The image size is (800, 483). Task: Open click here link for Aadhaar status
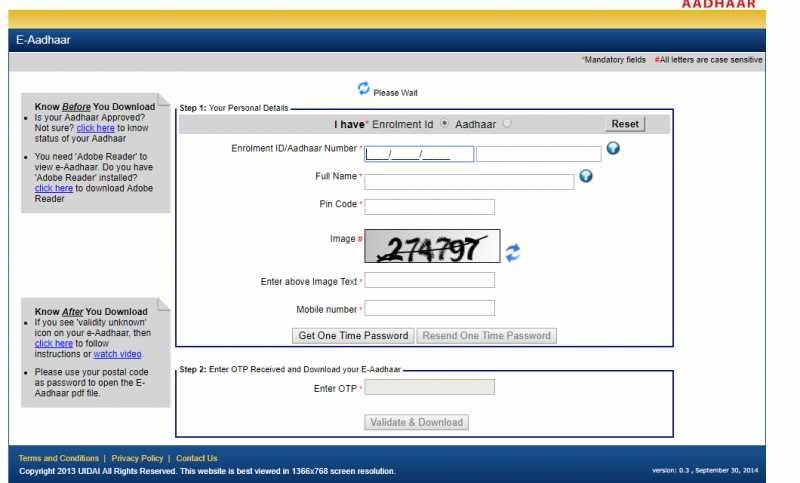[95, 128]
